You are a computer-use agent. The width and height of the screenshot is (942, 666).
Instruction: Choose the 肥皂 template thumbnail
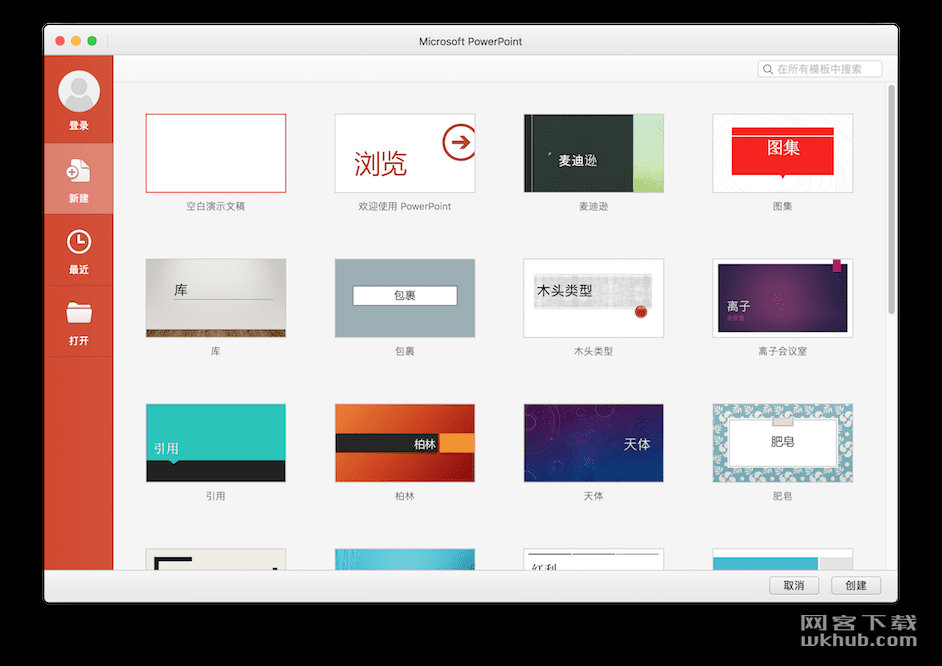tap(782, 443)
